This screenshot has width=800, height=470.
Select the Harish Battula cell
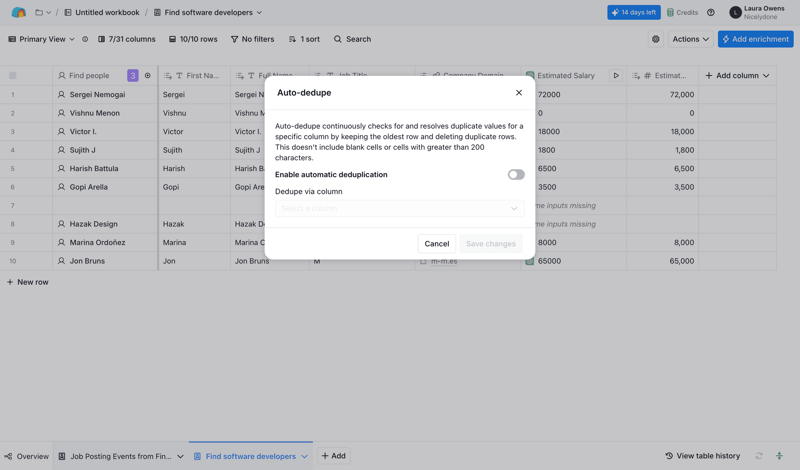105,168
